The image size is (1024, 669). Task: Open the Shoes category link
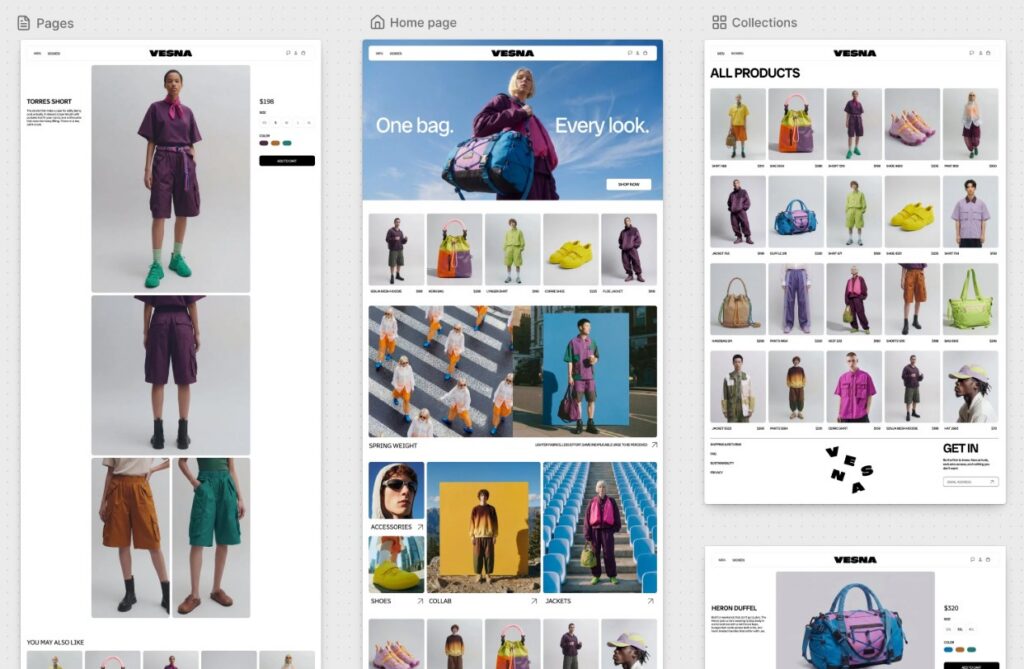381,601
